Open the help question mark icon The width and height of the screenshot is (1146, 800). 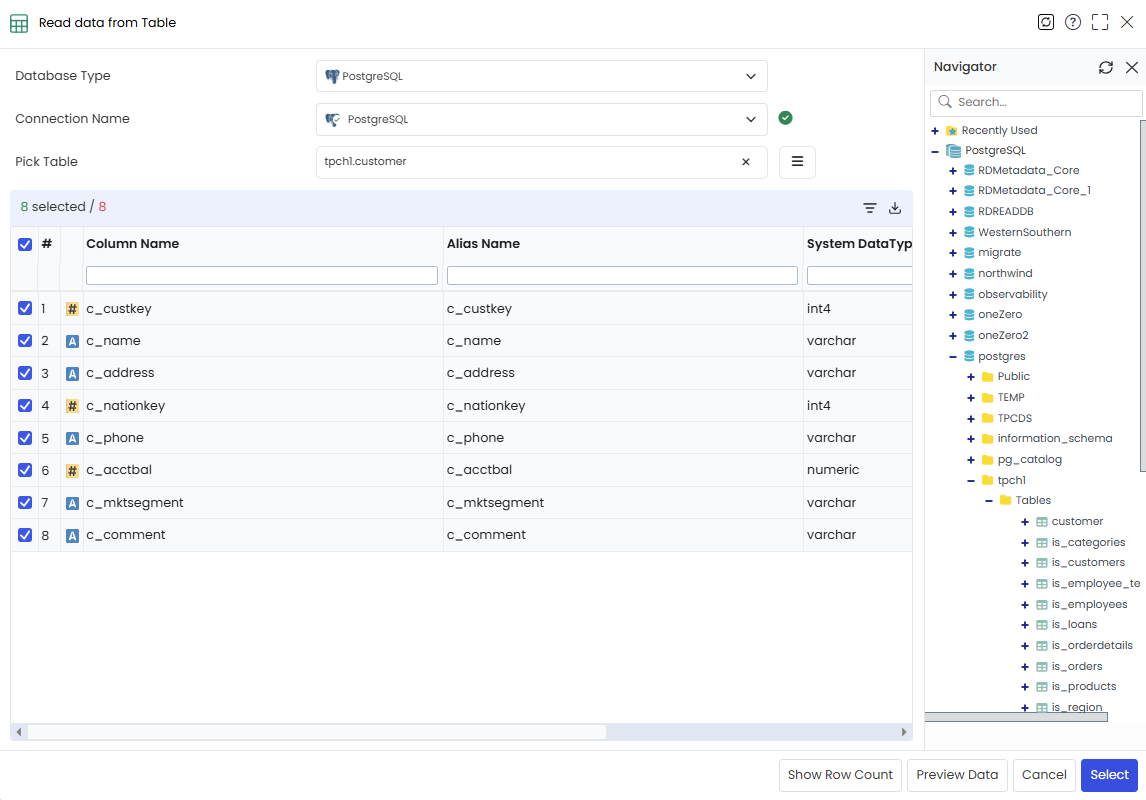coord(1072,22)
